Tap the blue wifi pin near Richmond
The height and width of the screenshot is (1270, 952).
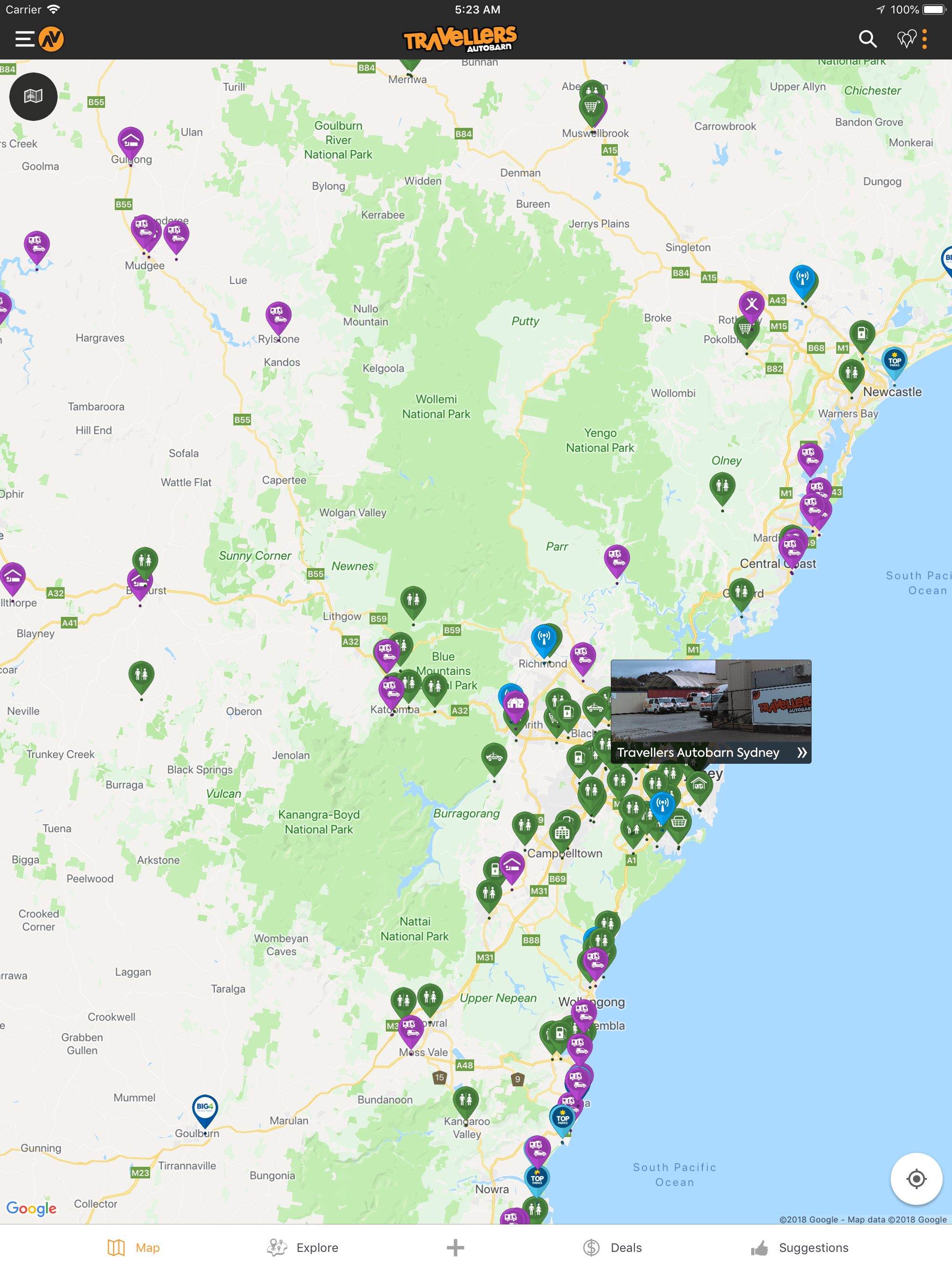[x=544, y=640]
